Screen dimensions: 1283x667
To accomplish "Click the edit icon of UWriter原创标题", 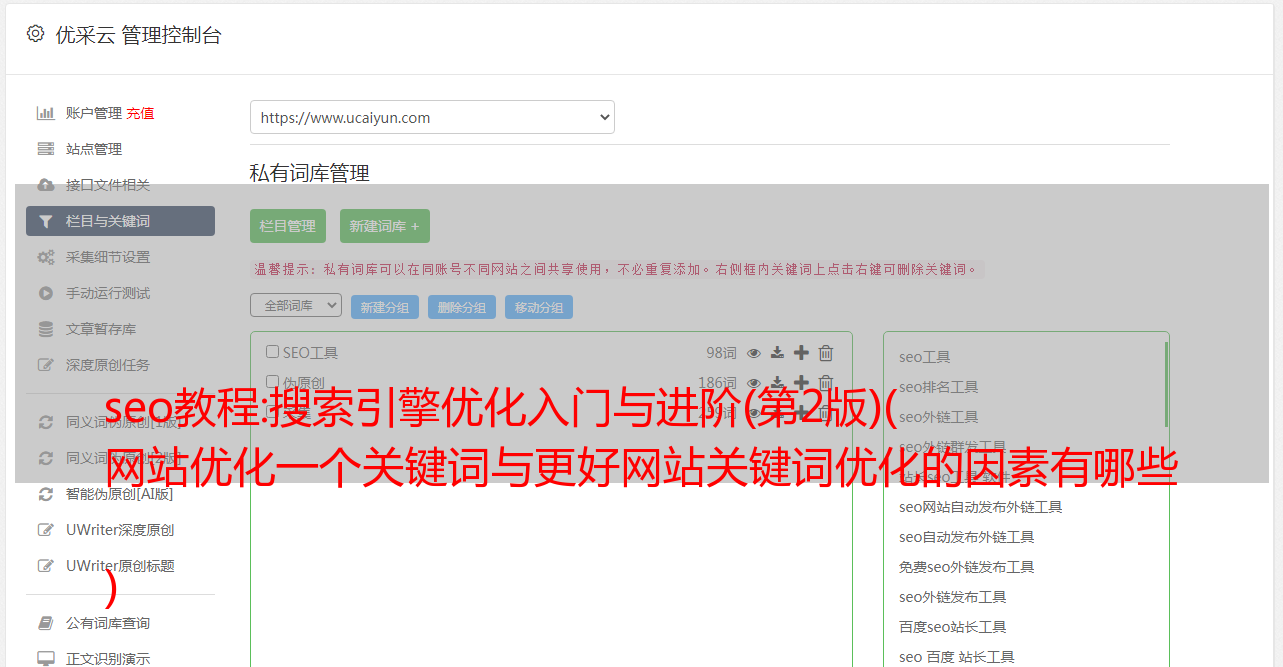I will (x=45, y=566).
